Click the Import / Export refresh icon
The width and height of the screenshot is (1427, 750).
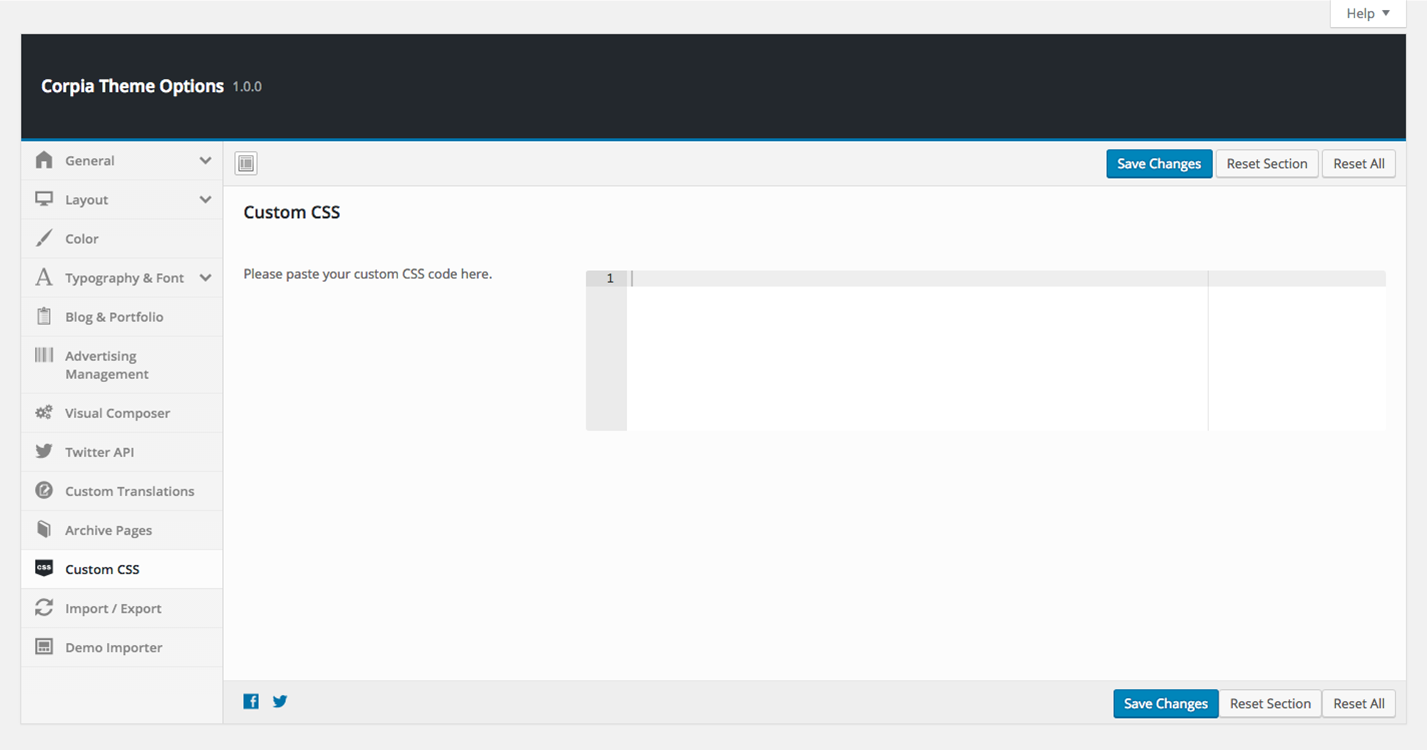[x=44, y=608]
